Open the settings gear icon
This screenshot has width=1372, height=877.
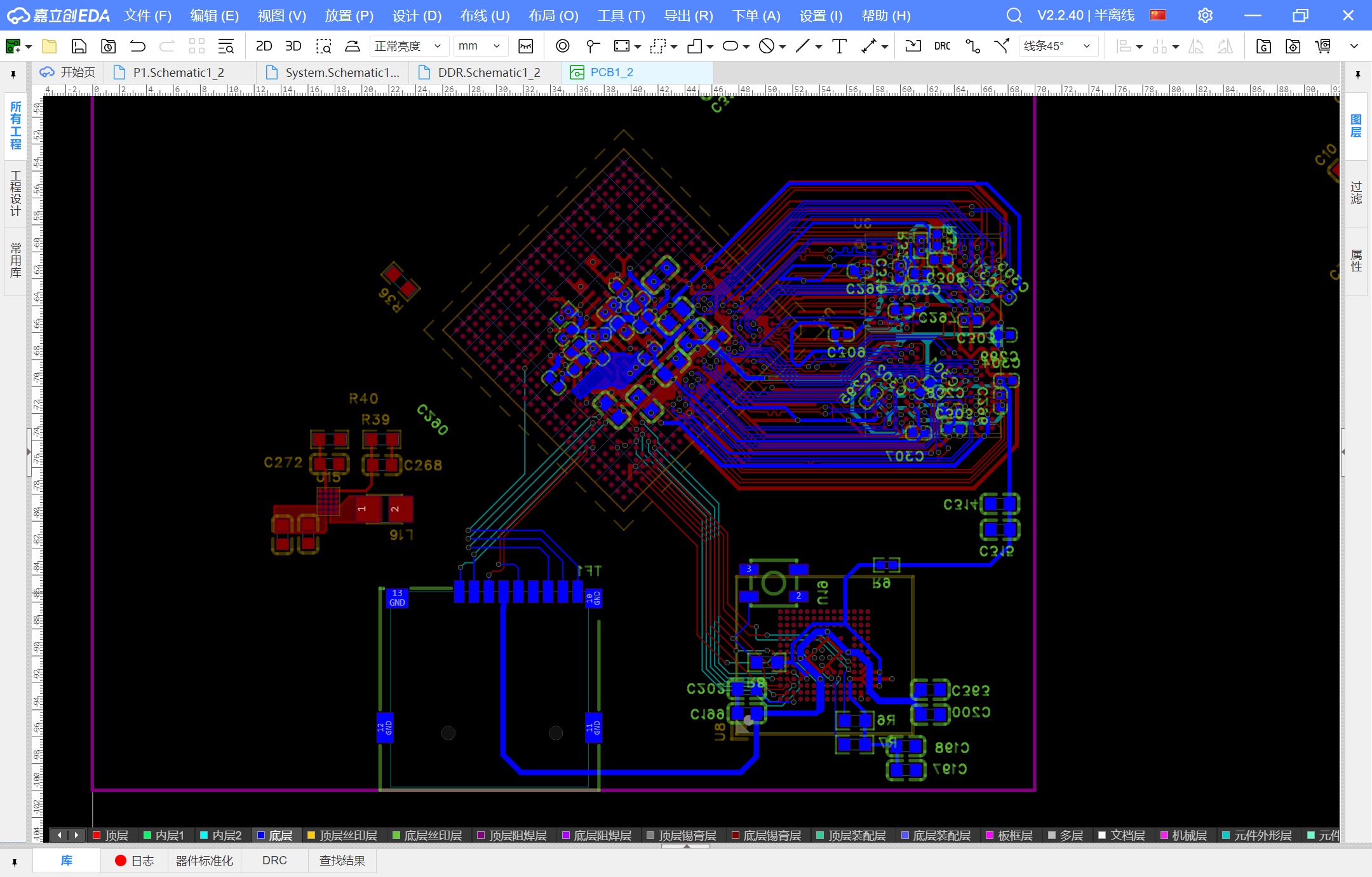1205,15
